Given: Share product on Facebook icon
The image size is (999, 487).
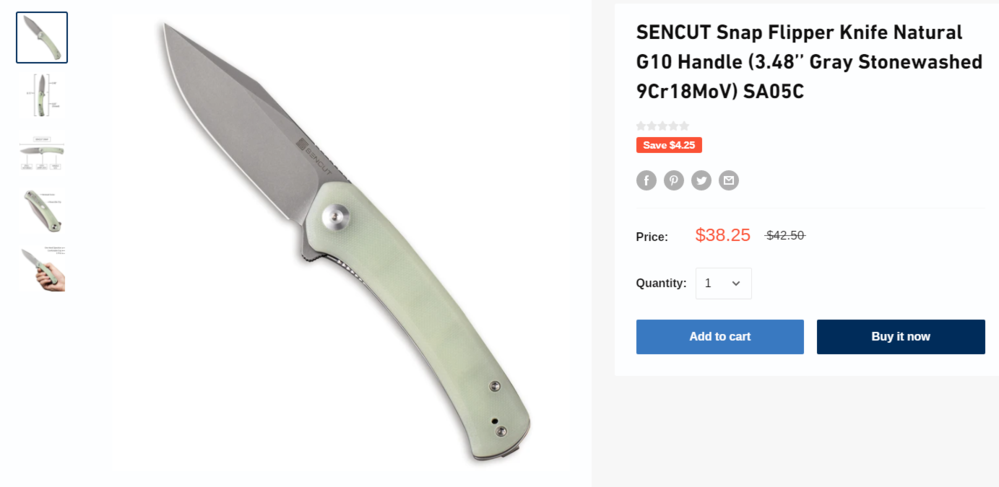Looking at the screenshot, I should [x=646, y=180].
